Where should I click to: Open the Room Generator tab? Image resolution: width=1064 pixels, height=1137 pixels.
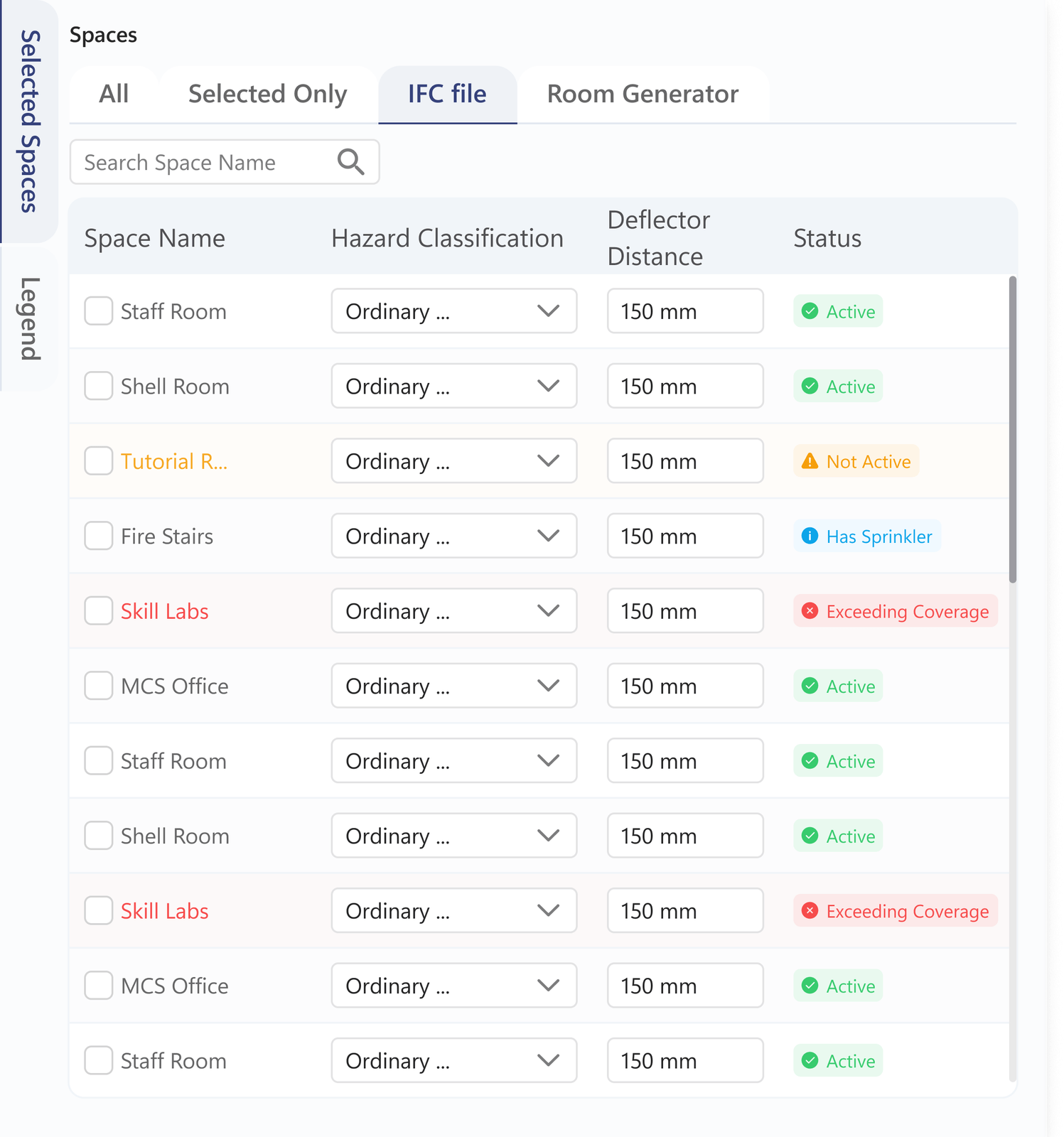click(643, 95)
